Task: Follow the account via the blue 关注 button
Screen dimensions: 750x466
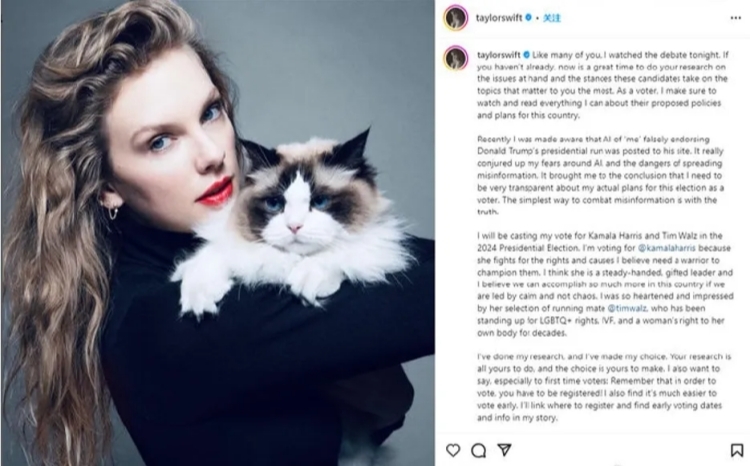Action: click(x=552, y=18)
